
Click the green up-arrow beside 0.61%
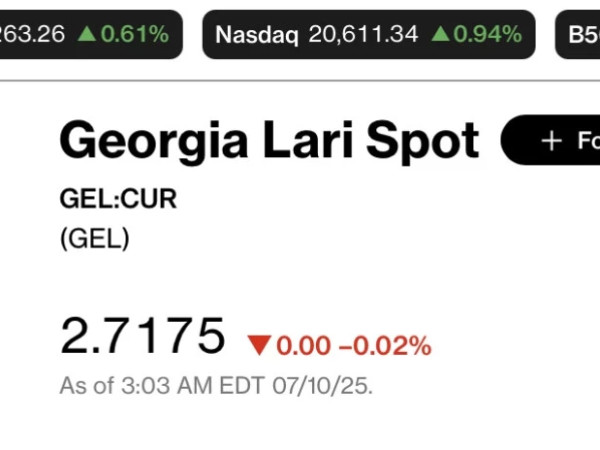click(87, 34)
